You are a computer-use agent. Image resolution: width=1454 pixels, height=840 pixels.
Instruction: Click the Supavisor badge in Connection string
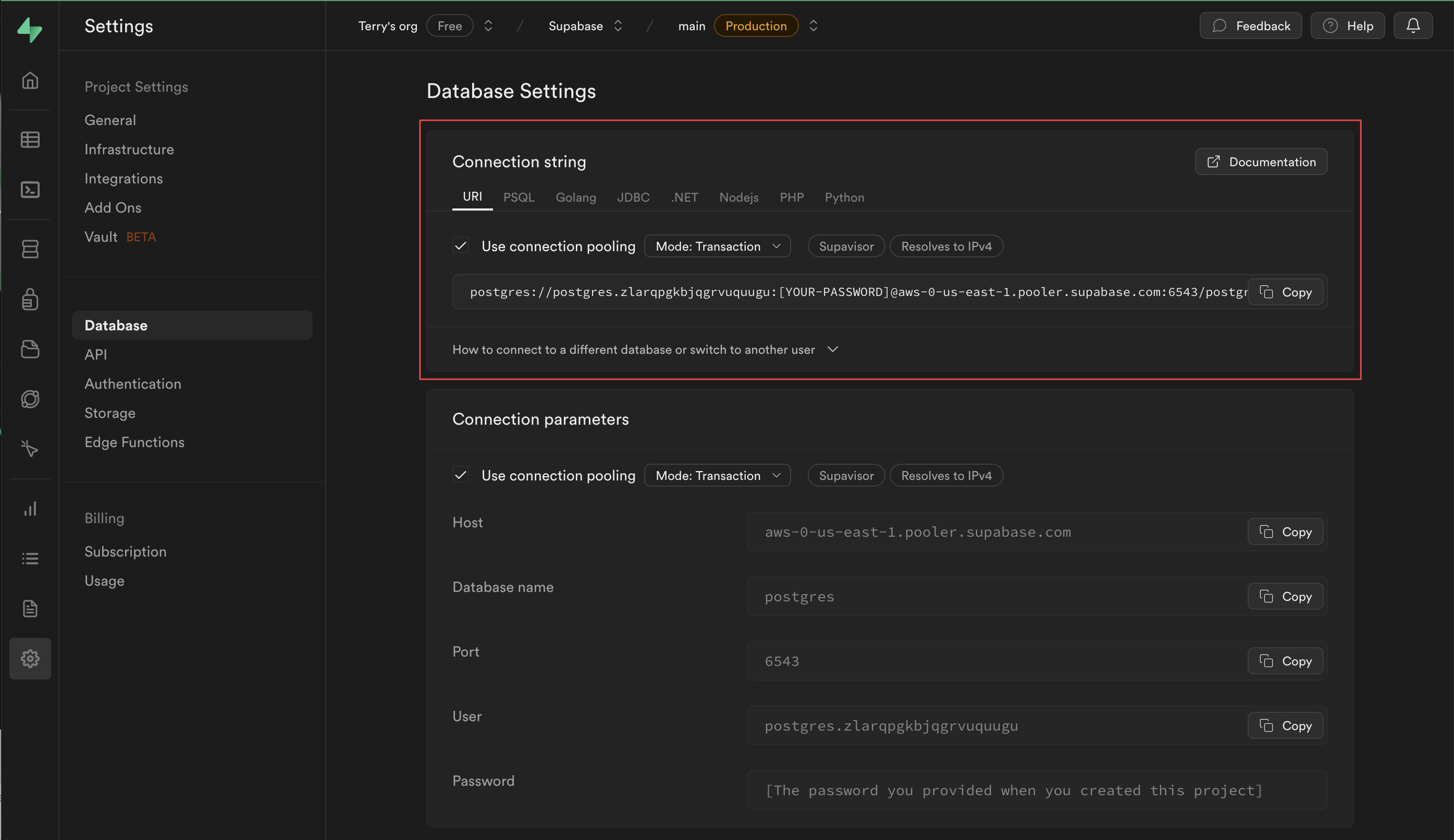point(846,246)
